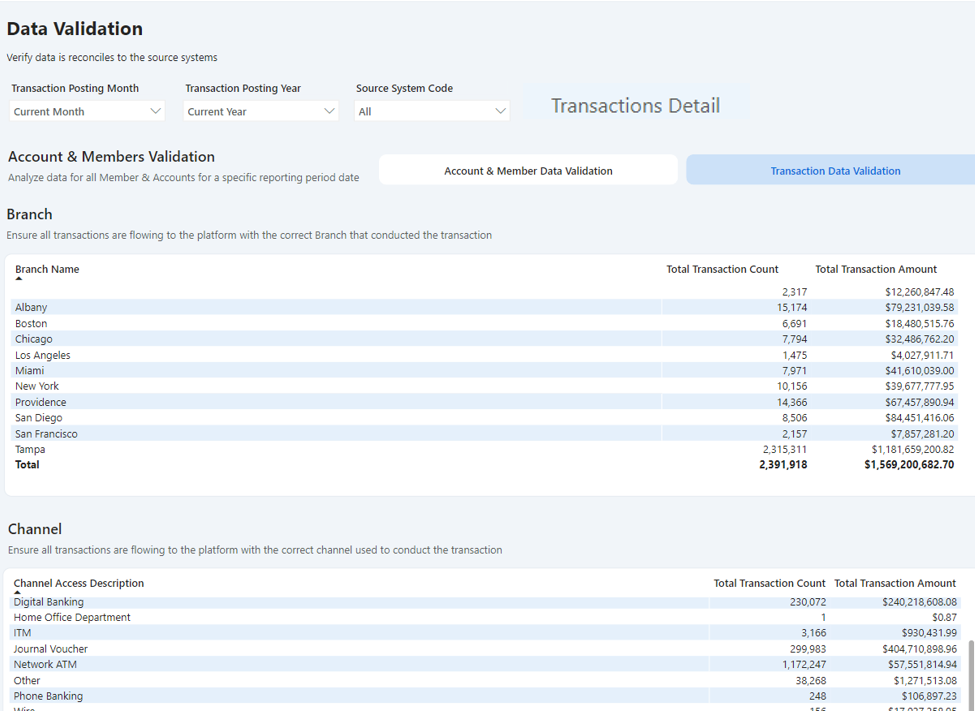This screenshot has width=975, height=715.
Task: Click the Chicago branch name cell
Action: click(x=34, y=339)
